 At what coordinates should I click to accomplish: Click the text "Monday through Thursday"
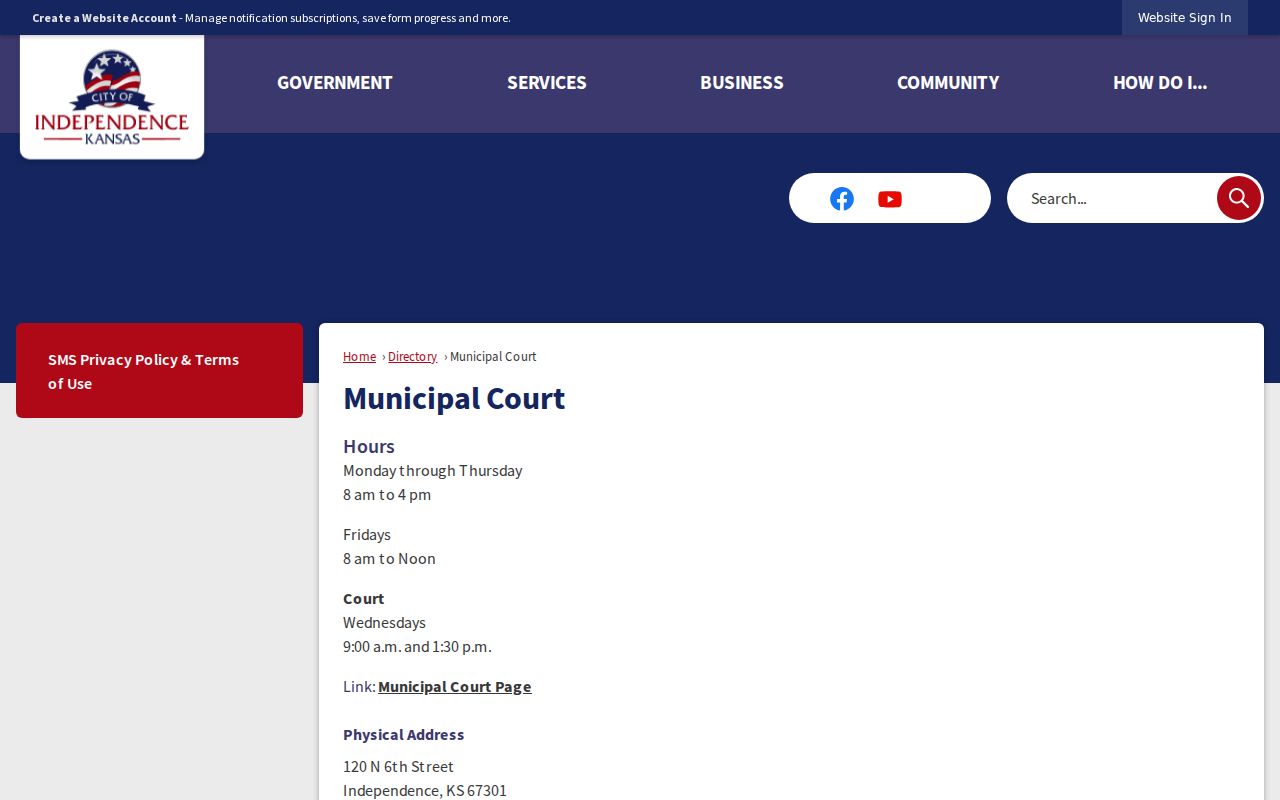click(x=433, y=471)
